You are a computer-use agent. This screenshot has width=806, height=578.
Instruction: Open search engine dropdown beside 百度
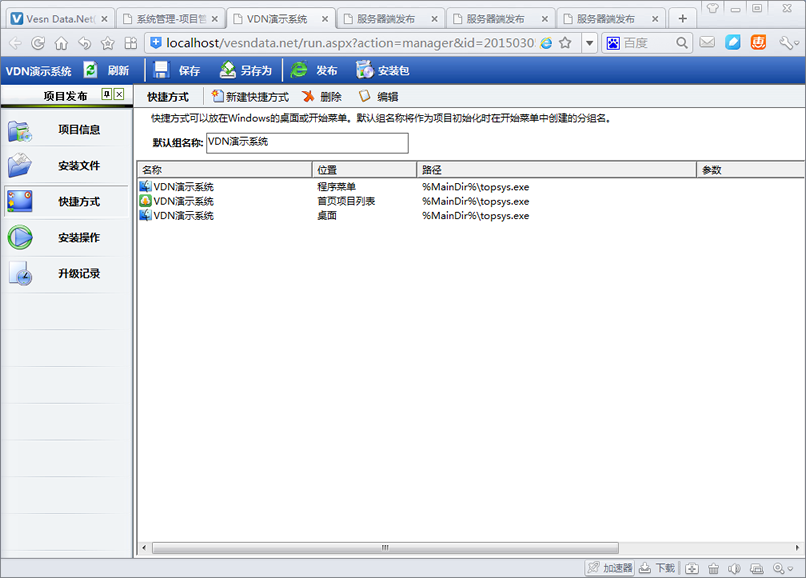pos(613,43)
